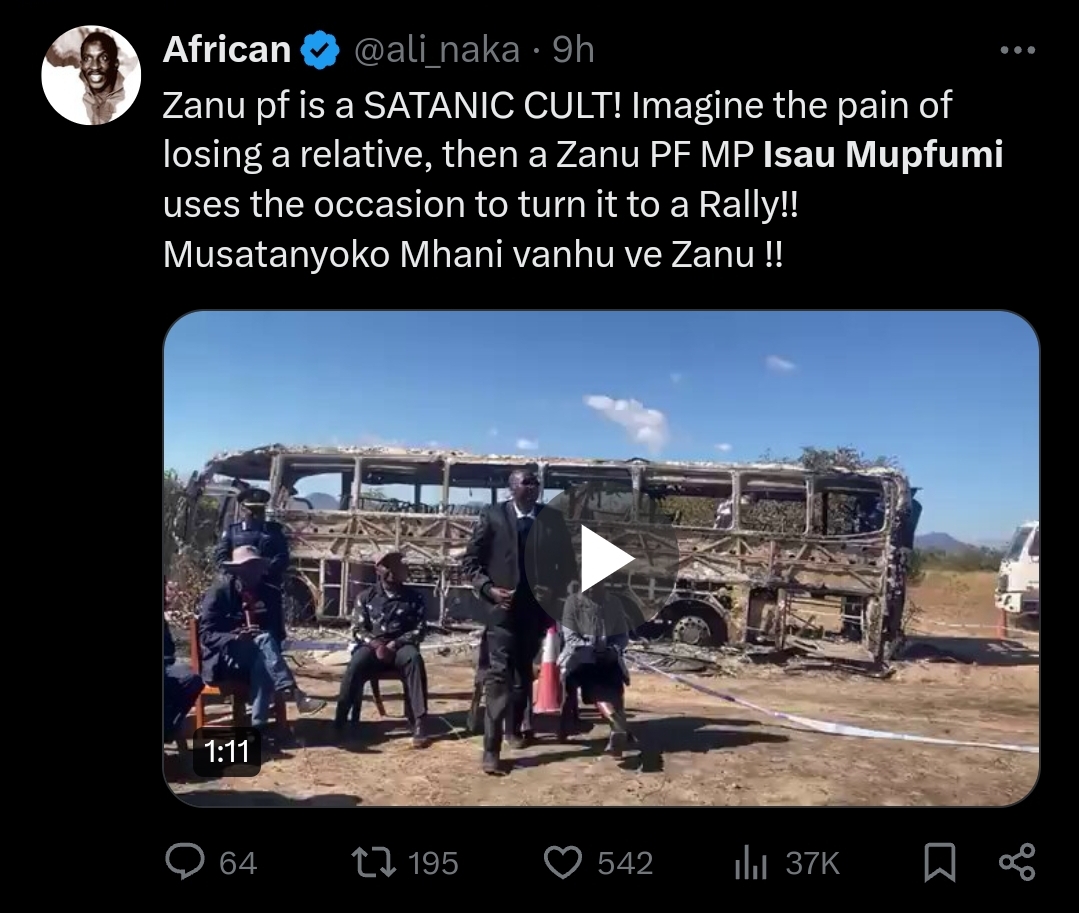The height and width of the screenshot is (913, 1079).
Task: Bookmark this post
Action: tap(939, 862)
